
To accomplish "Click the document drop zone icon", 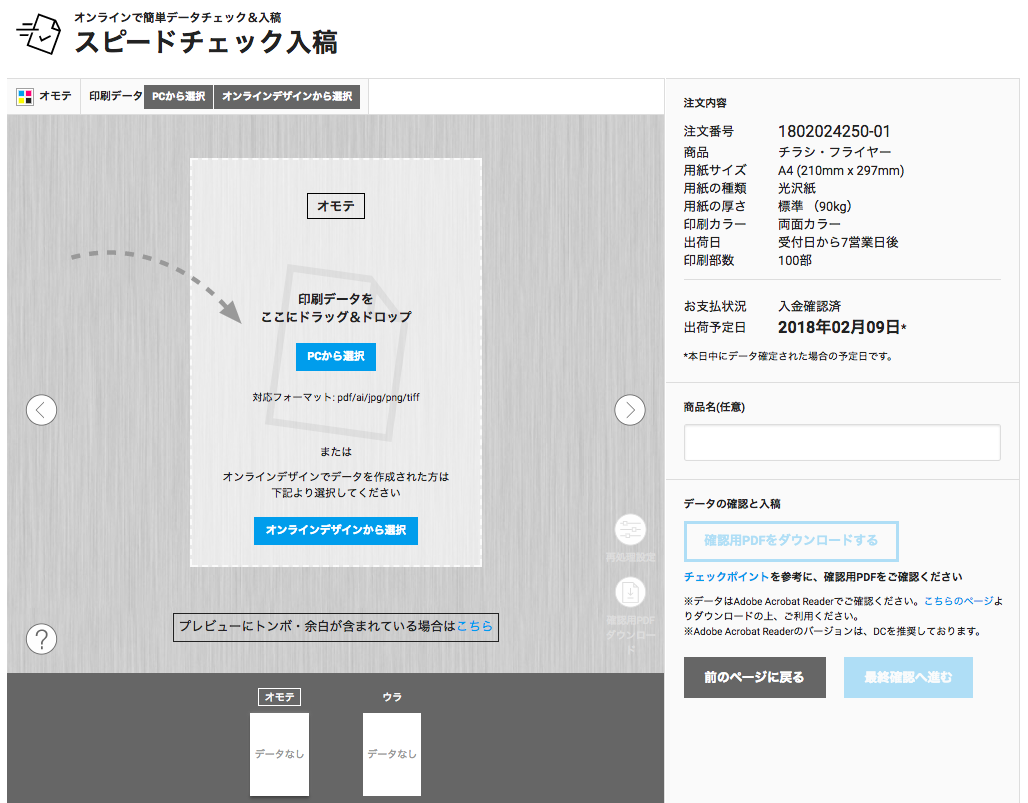I will click(335, 350).
